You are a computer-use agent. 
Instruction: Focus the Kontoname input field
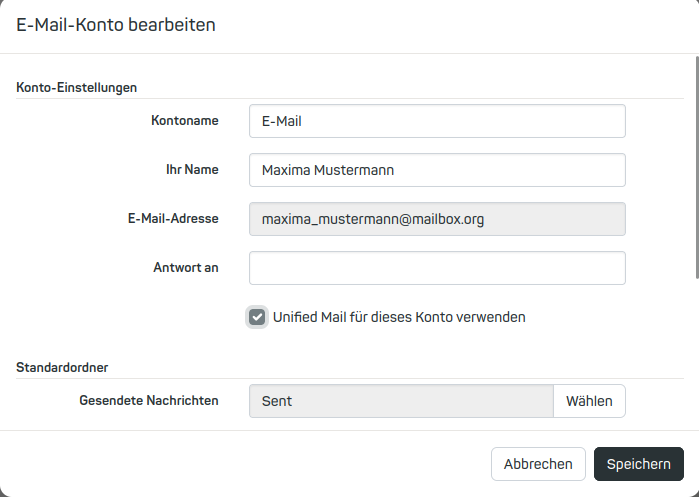coord(437,121)
